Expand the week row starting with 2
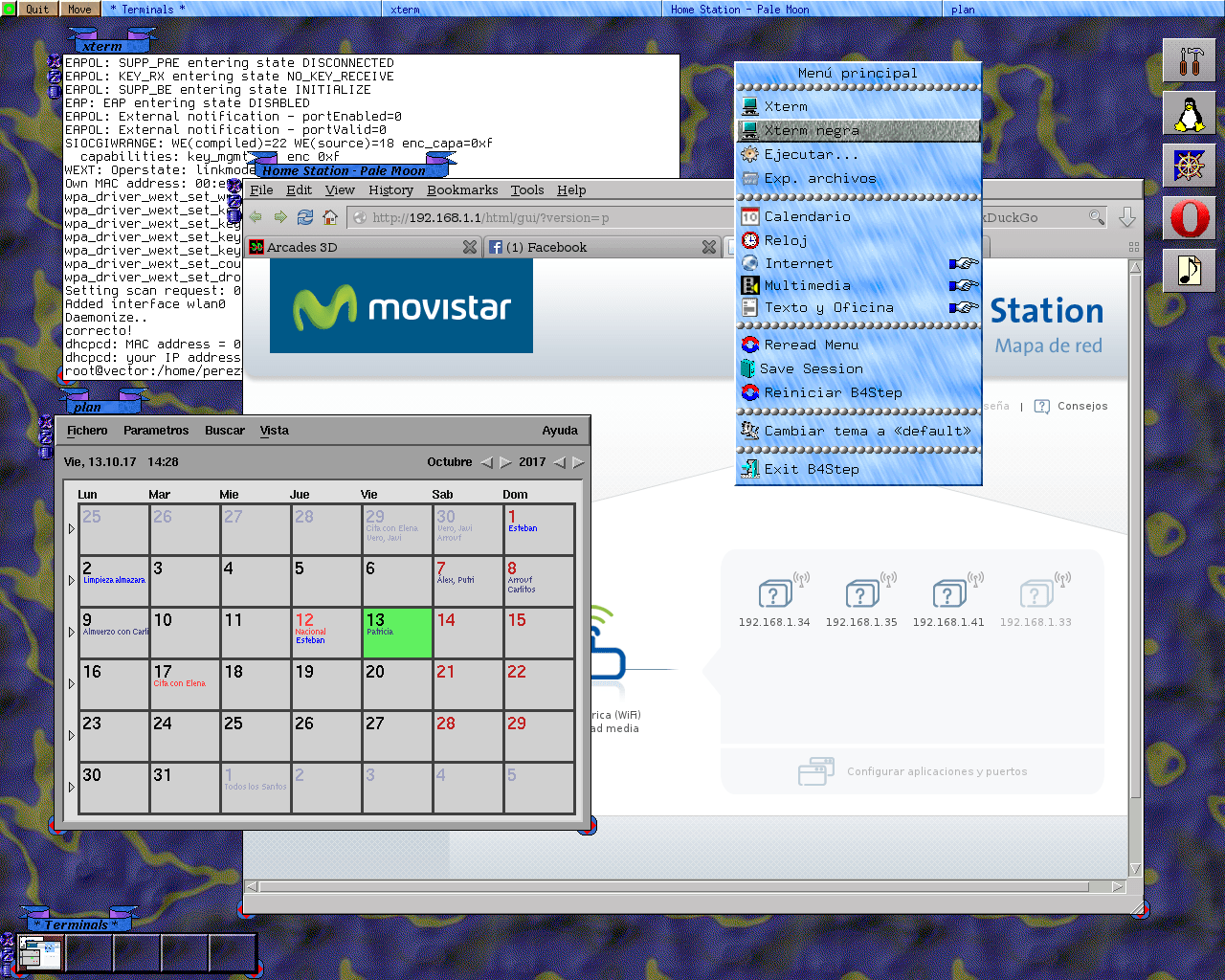 point(72,581)
